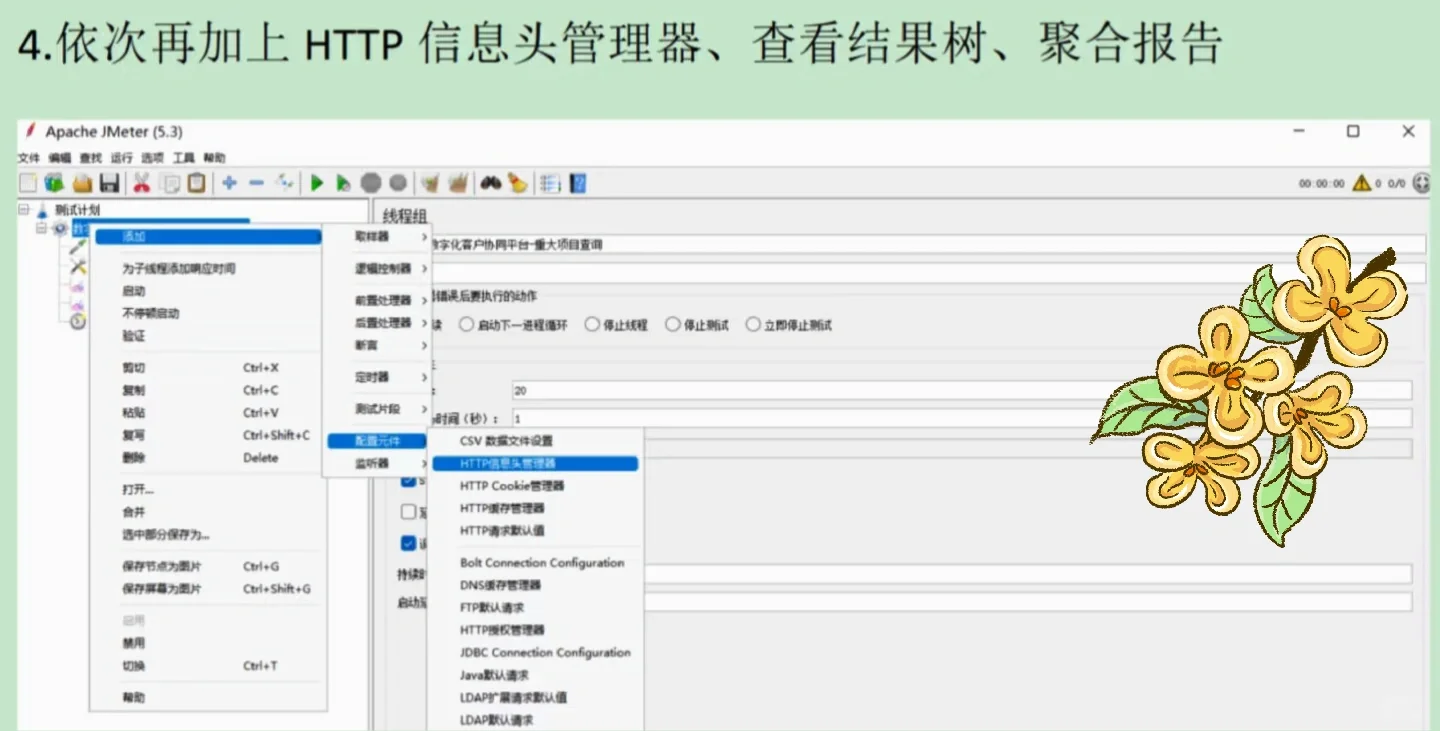Expand the 定时器 submenu
1440x731 pixels.
tap(376, 377)
